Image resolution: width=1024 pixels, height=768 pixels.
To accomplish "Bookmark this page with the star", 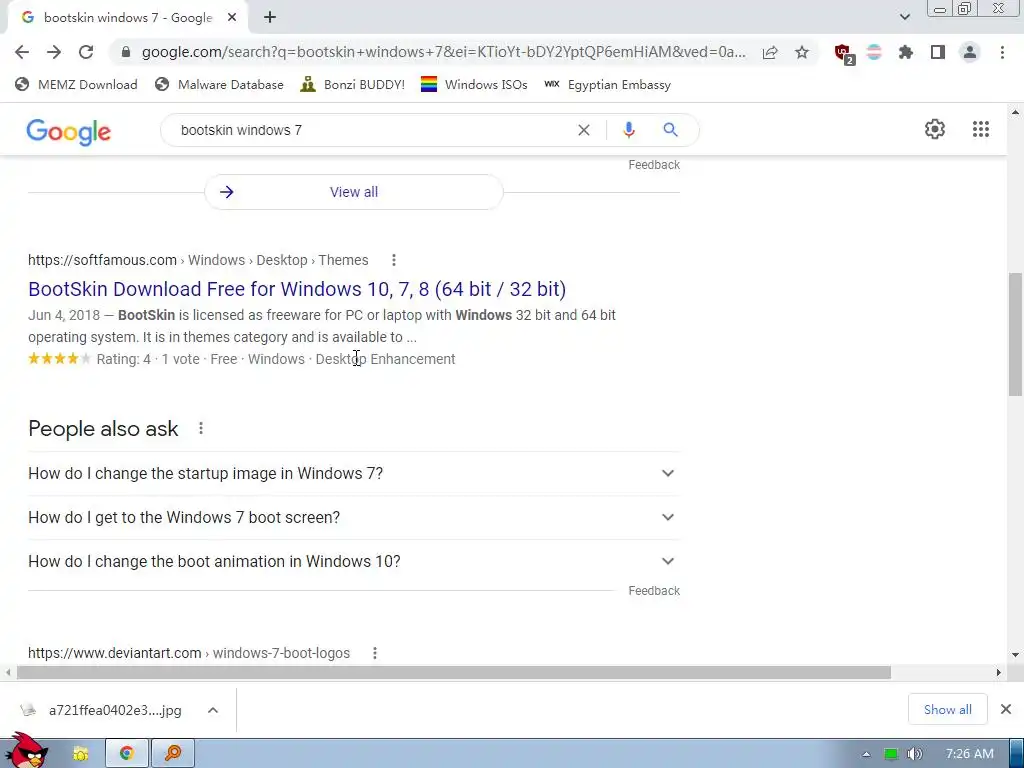I will (x=802, y=52).
